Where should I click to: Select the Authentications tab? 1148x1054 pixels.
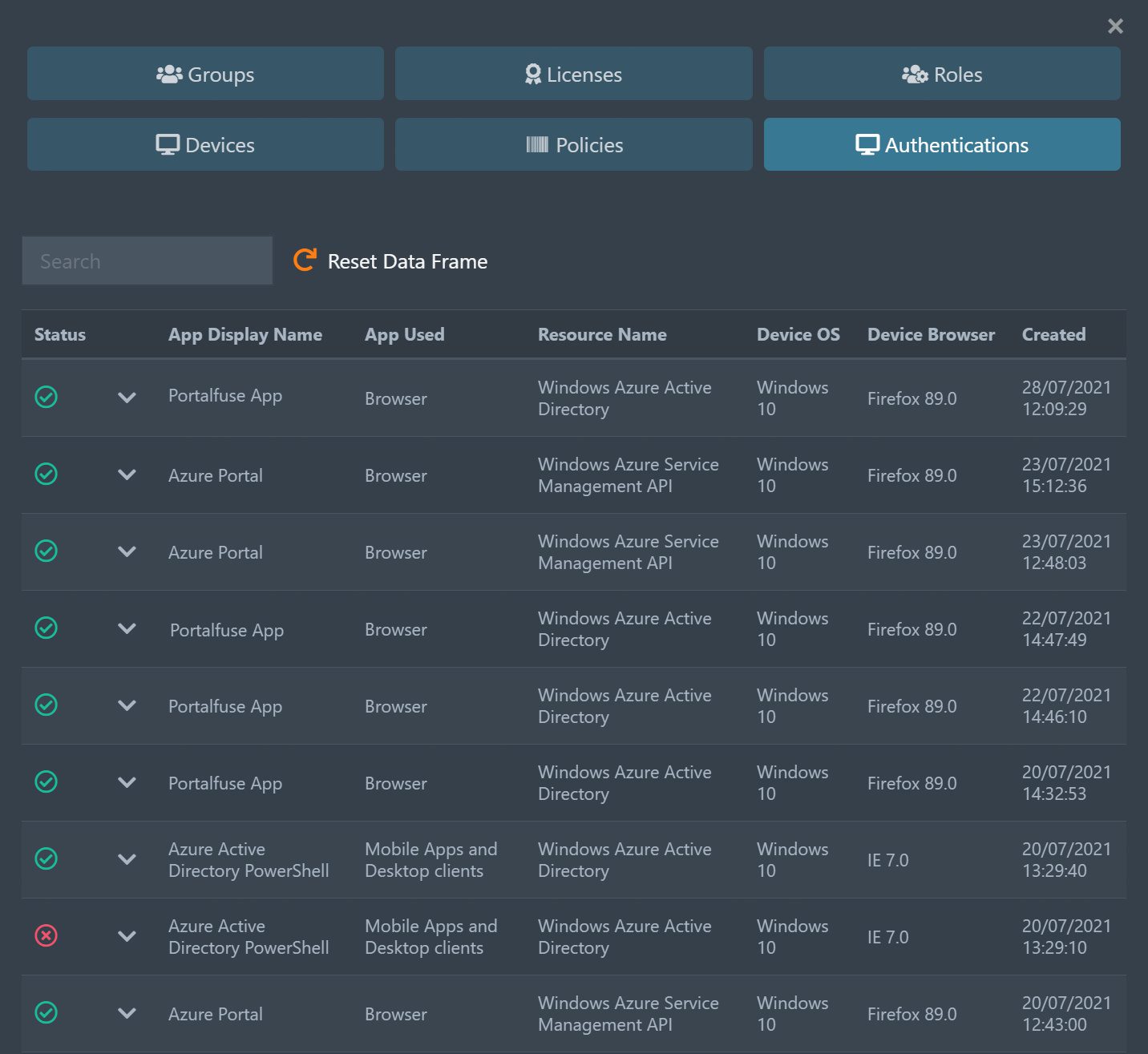942,144
